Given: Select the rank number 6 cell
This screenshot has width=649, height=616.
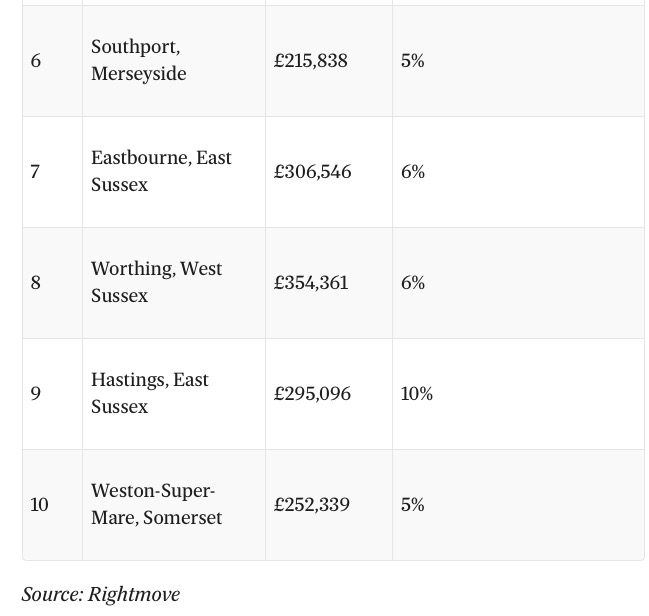Looking at the screenshot, I should (x=36, y=61).
